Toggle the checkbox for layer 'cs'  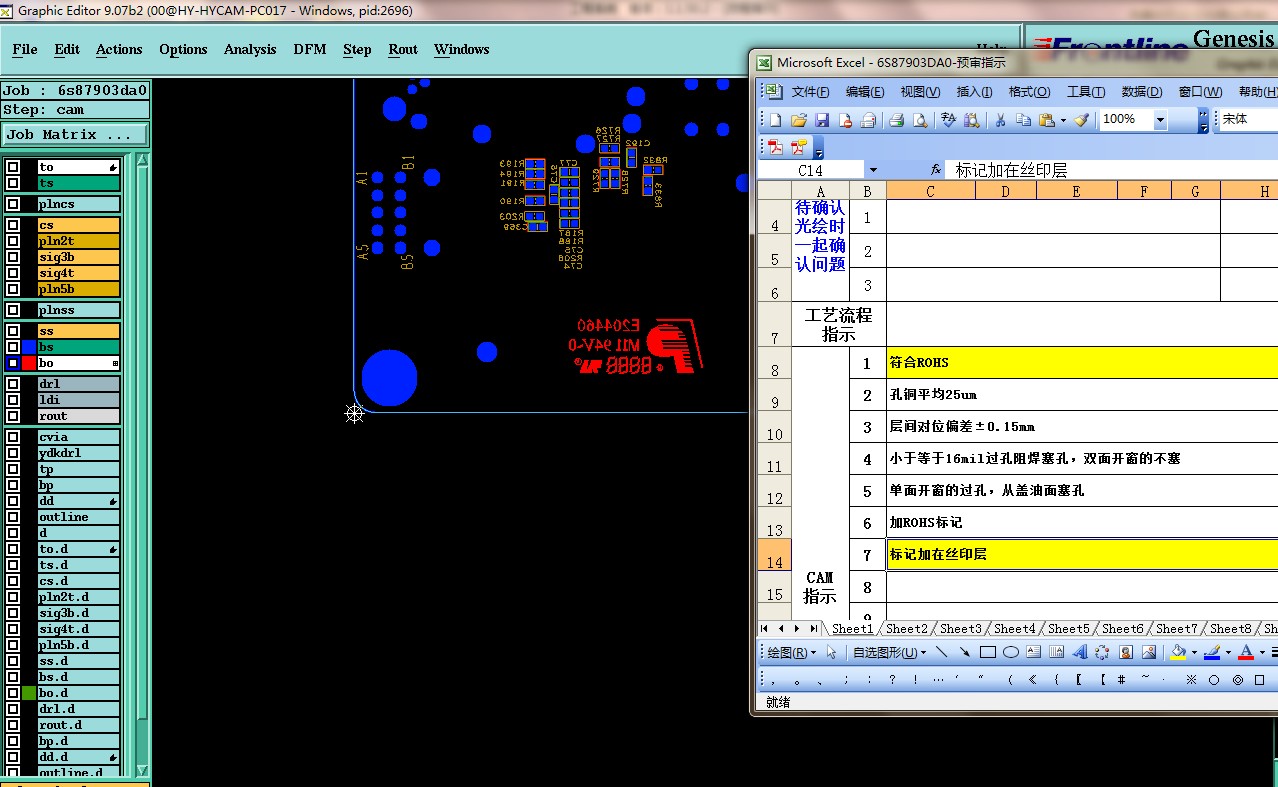13,225
